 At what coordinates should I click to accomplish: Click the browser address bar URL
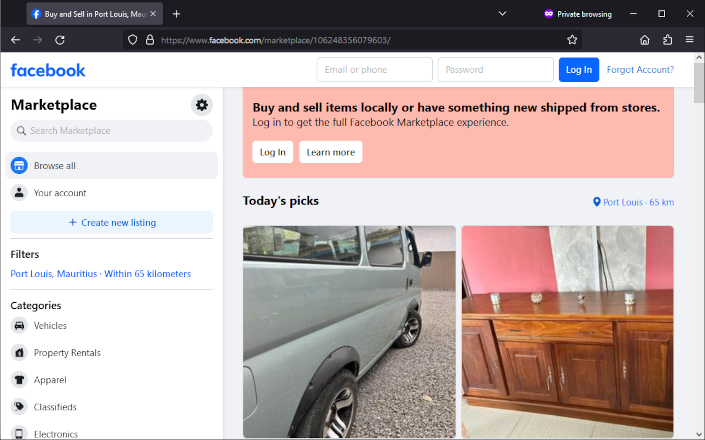click(x=275, y=40)
